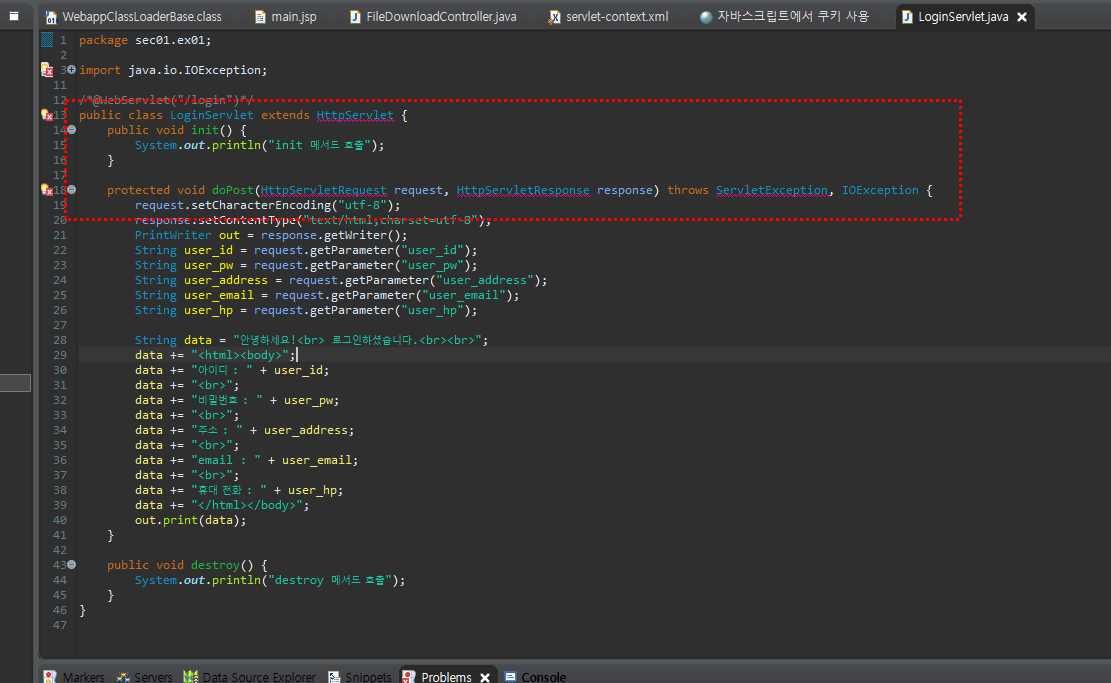Click the Data Source Explorer icon
This screenshot has height=683, width=1111.
(x=191, y=677)
